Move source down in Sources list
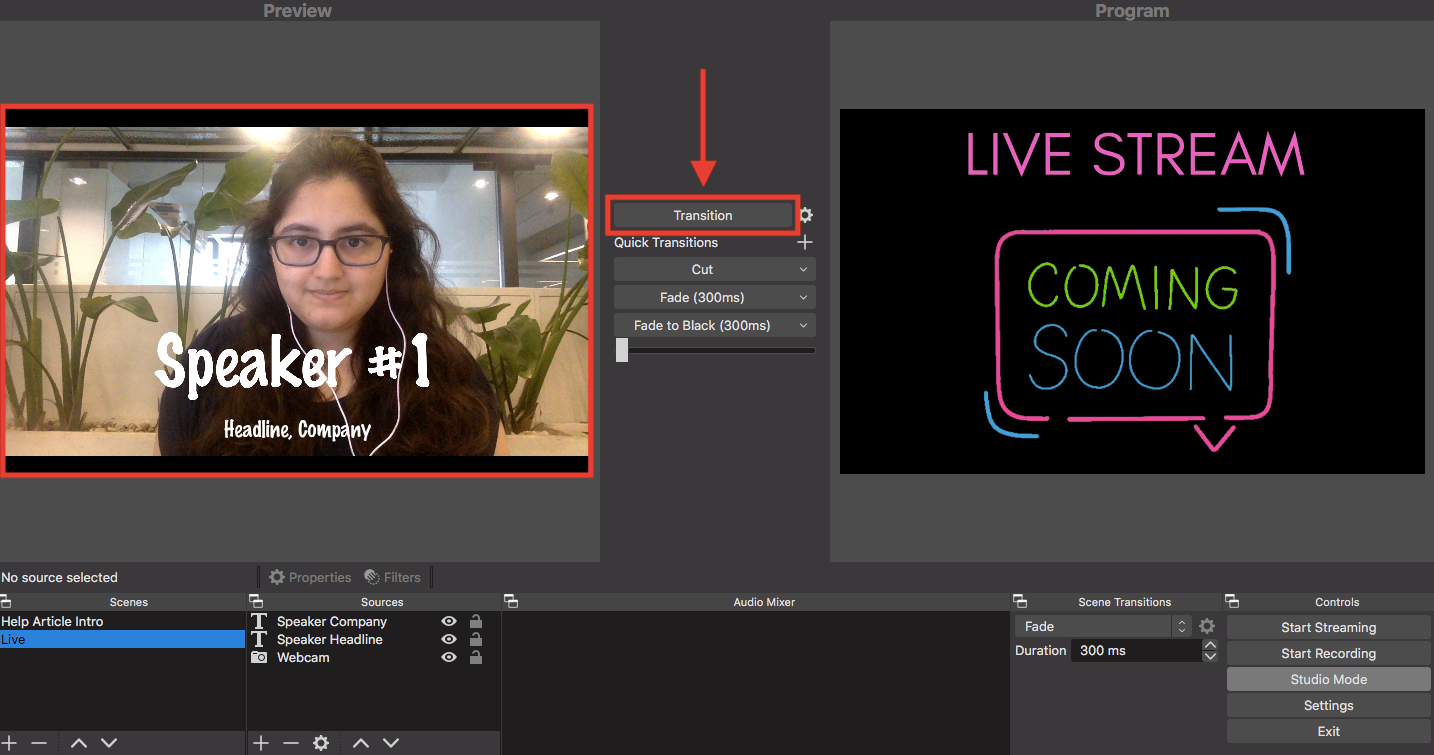Screen dimensions: 1434x755 click(391, 743)
